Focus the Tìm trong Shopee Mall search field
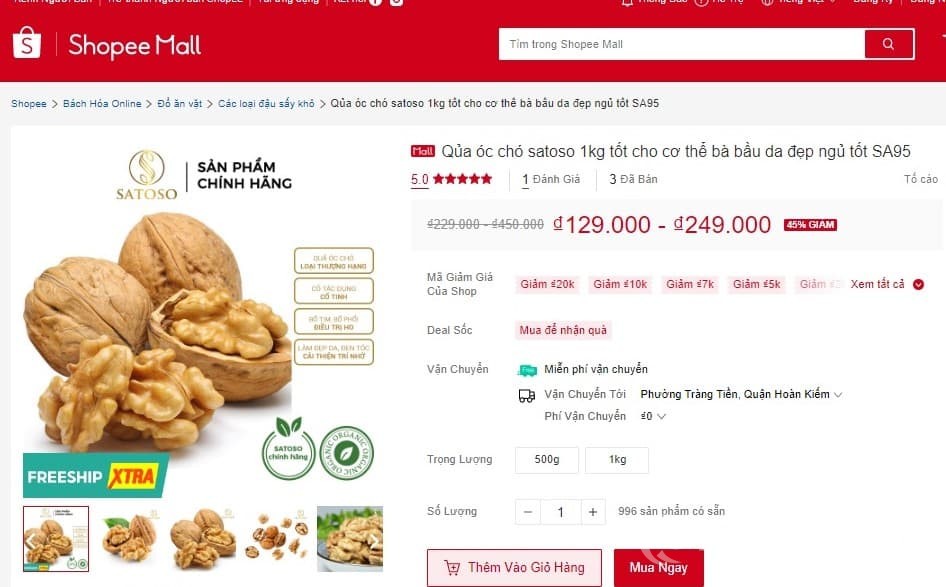946x587 pixels. pos(682,44)
